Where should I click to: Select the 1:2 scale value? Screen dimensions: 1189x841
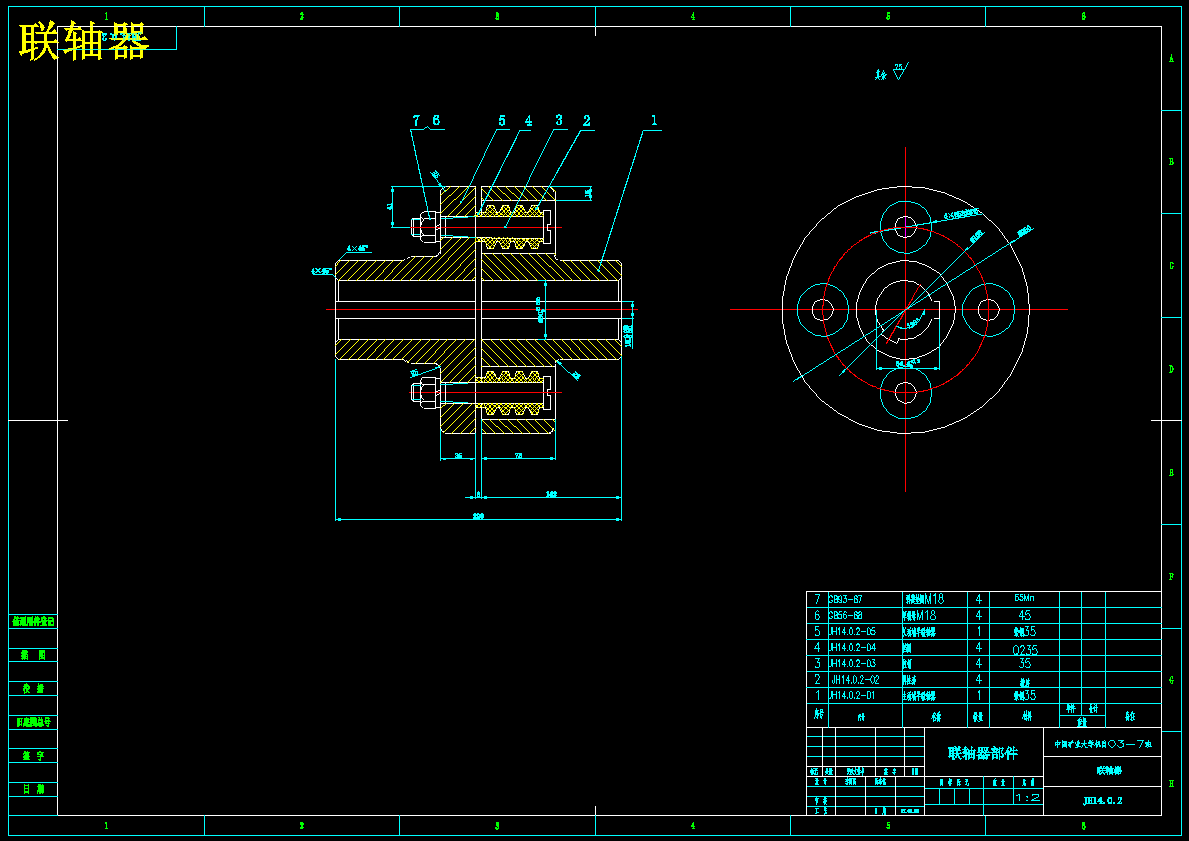click(x=1027, y=797)
